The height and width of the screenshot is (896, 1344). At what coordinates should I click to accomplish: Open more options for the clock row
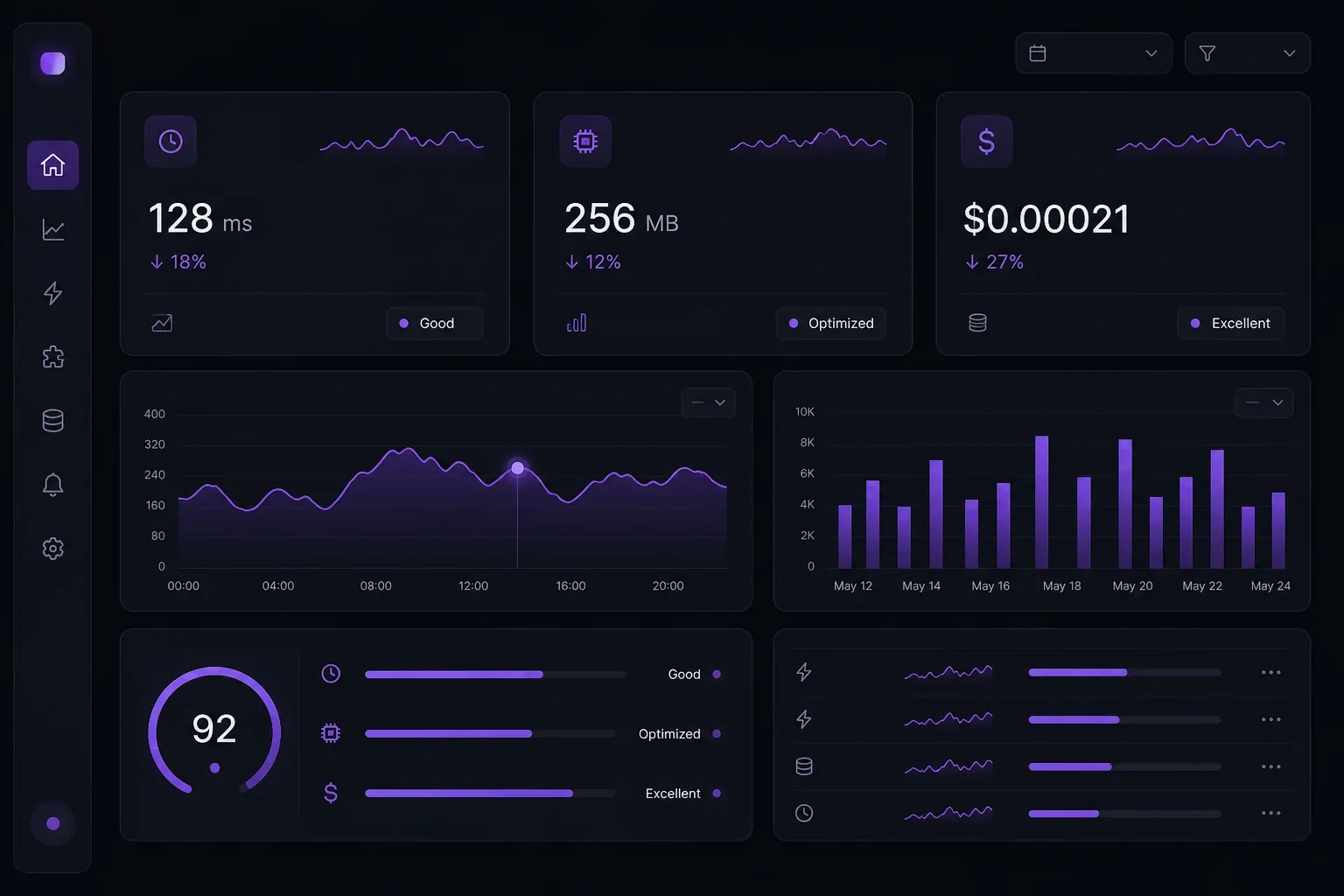(1270, 814)
